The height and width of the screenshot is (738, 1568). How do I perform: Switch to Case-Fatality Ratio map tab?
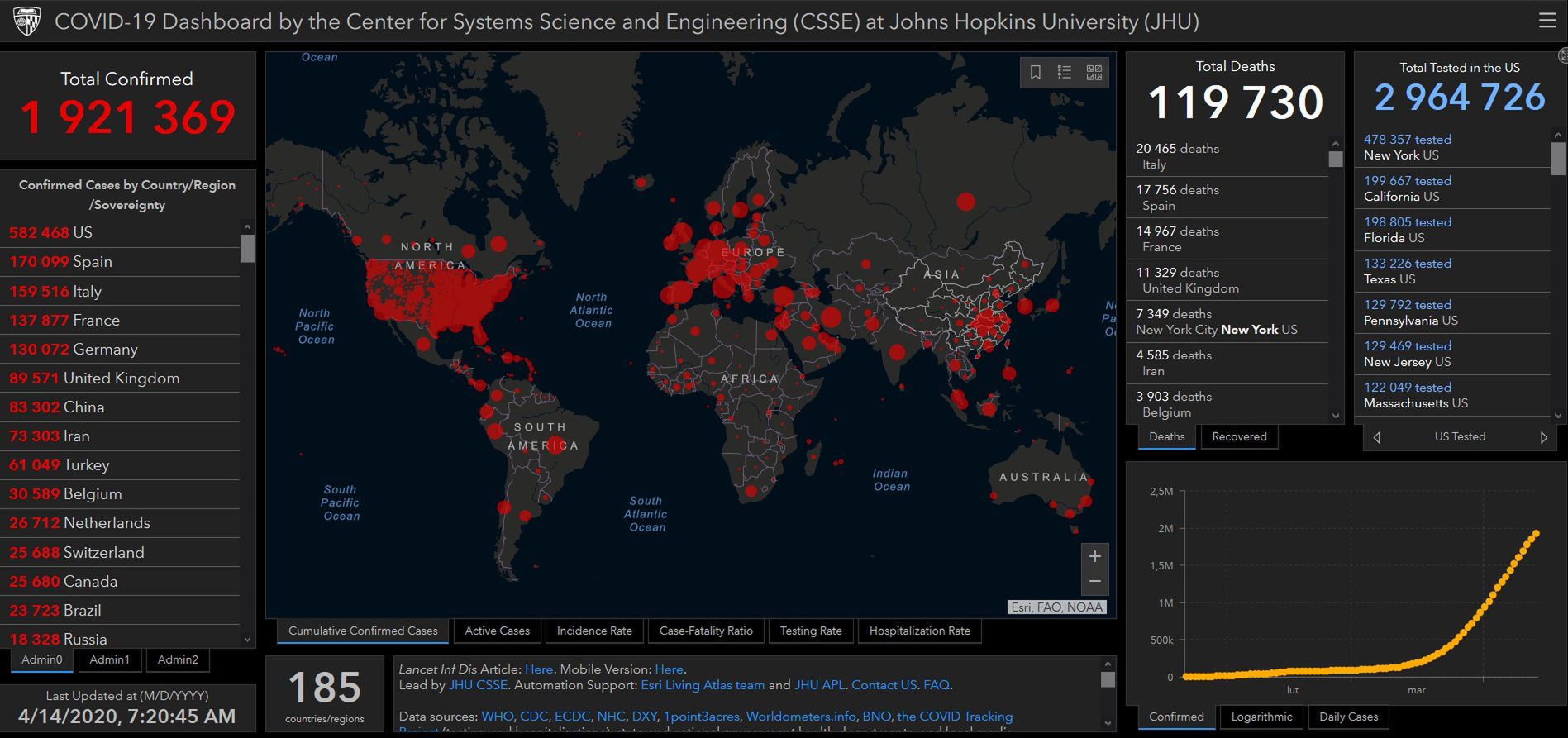click(x=706, y=631)
